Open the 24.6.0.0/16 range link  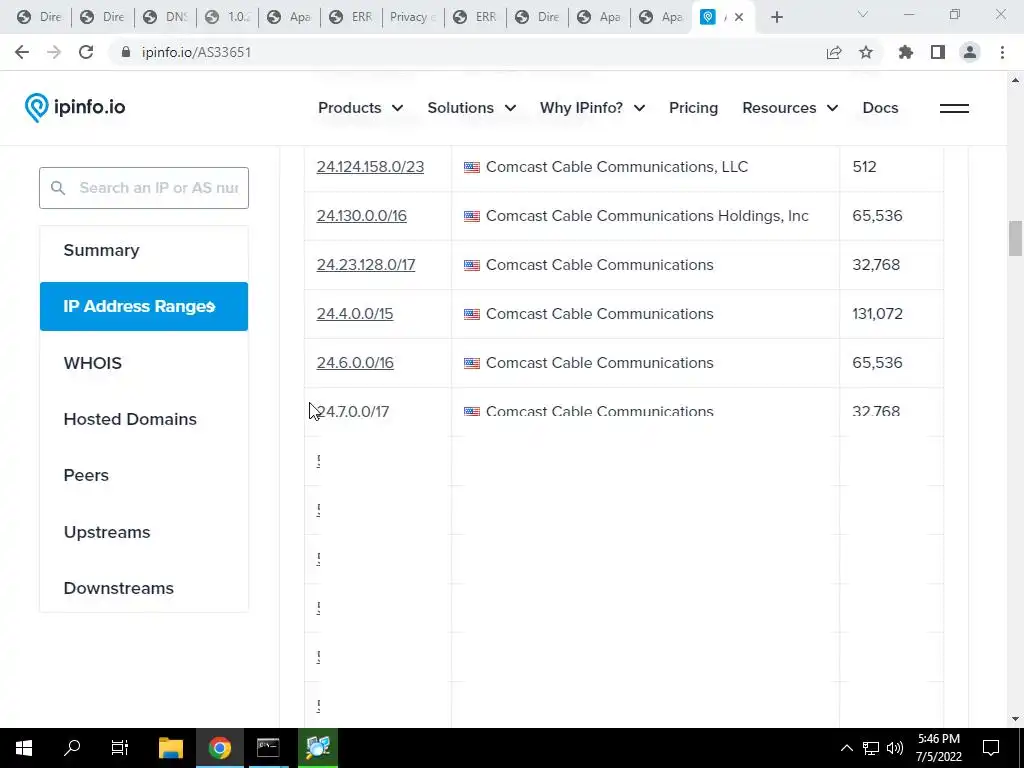point(355,363)
